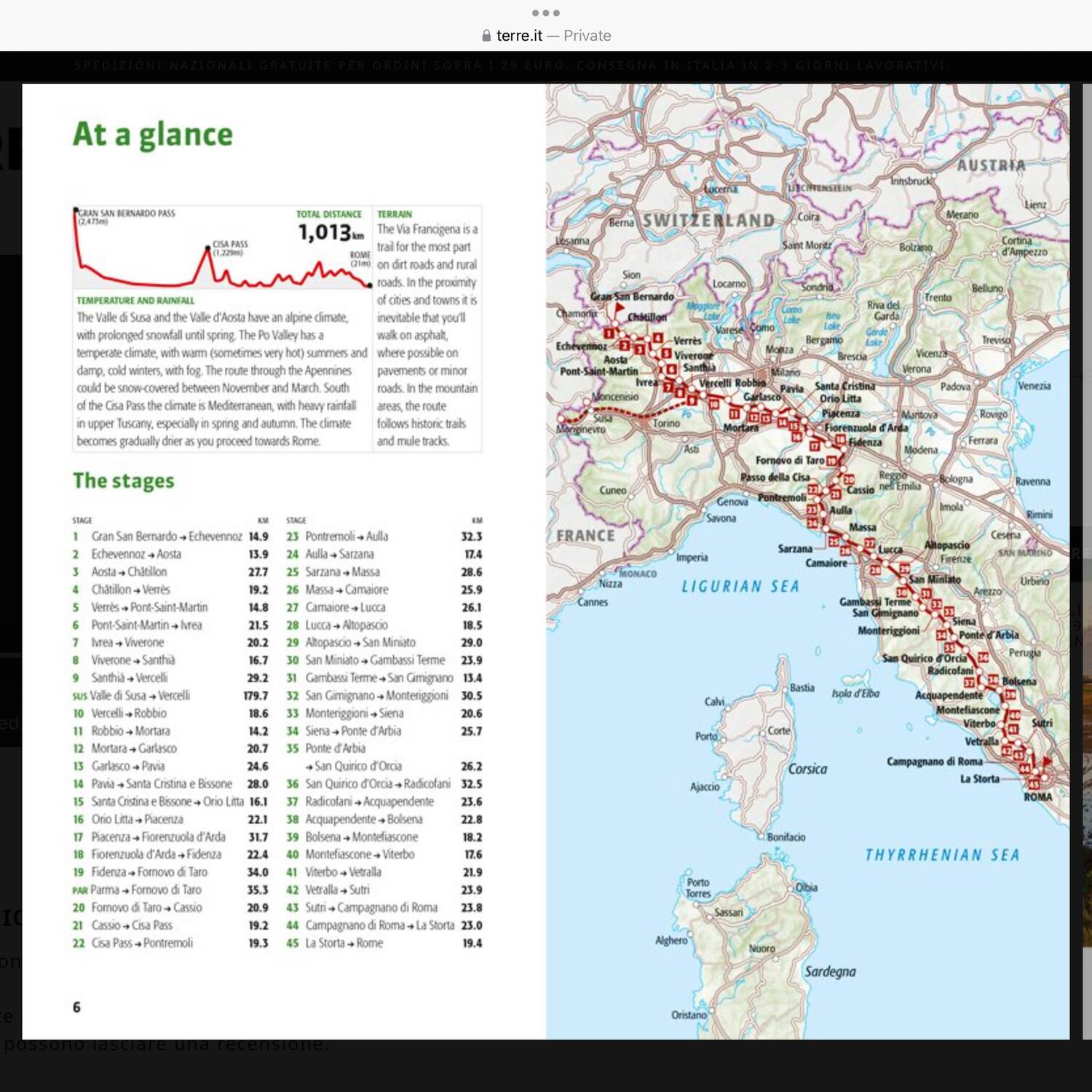
Task: Tap the FRANCE label on the map
Action: (585, 536)
